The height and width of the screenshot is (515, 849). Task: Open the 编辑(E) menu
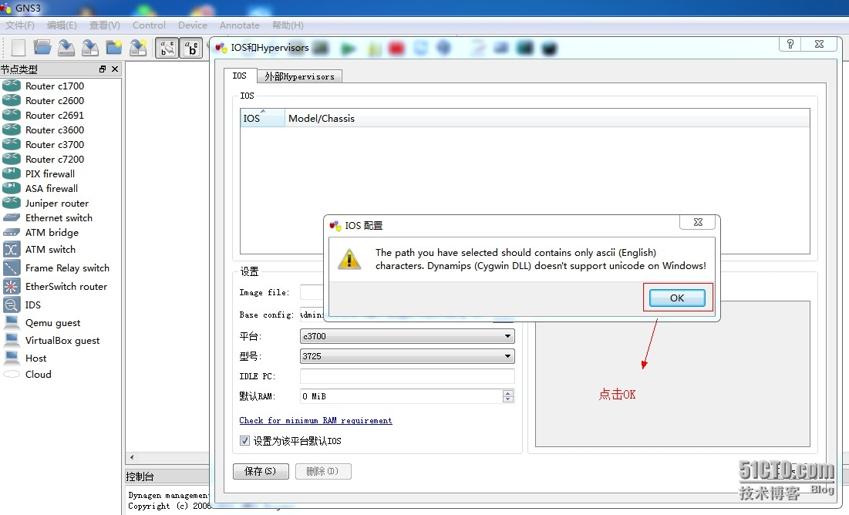(x=62, y=25)
